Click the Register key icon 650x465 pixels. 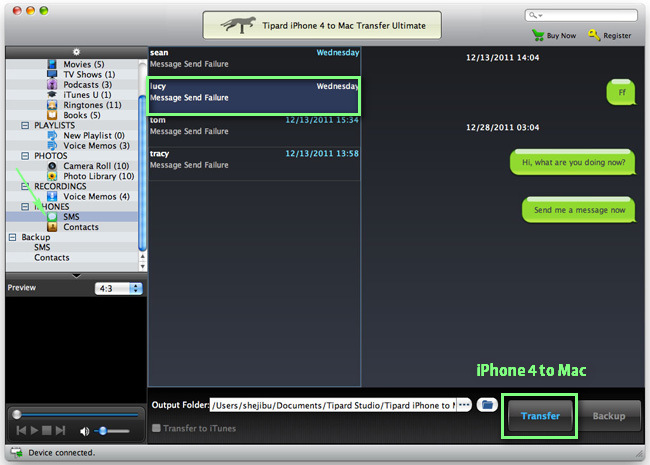click(x=594, y=35)
